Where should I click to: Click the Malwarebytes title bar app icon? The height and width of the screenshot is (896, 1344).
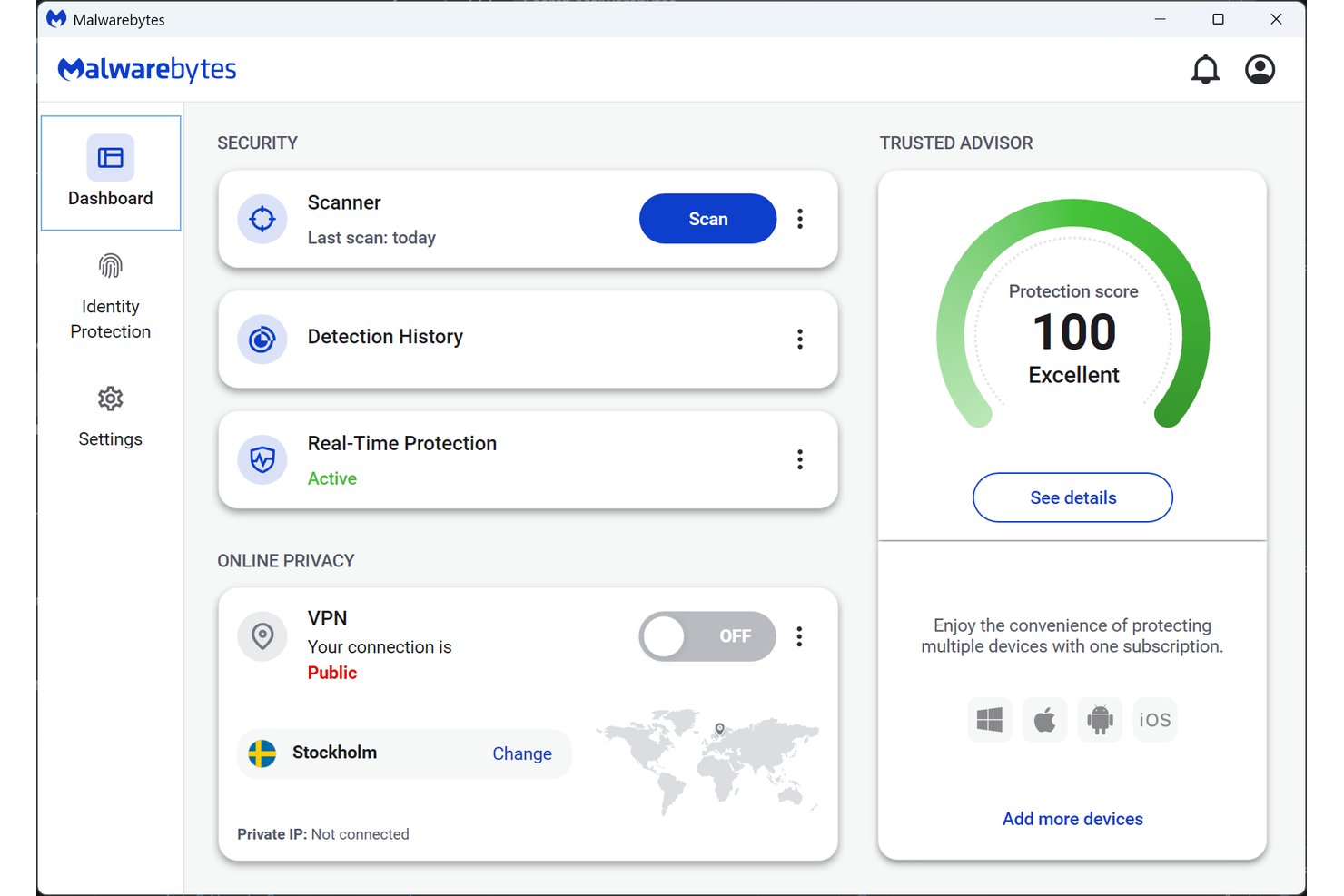(56, 19)
